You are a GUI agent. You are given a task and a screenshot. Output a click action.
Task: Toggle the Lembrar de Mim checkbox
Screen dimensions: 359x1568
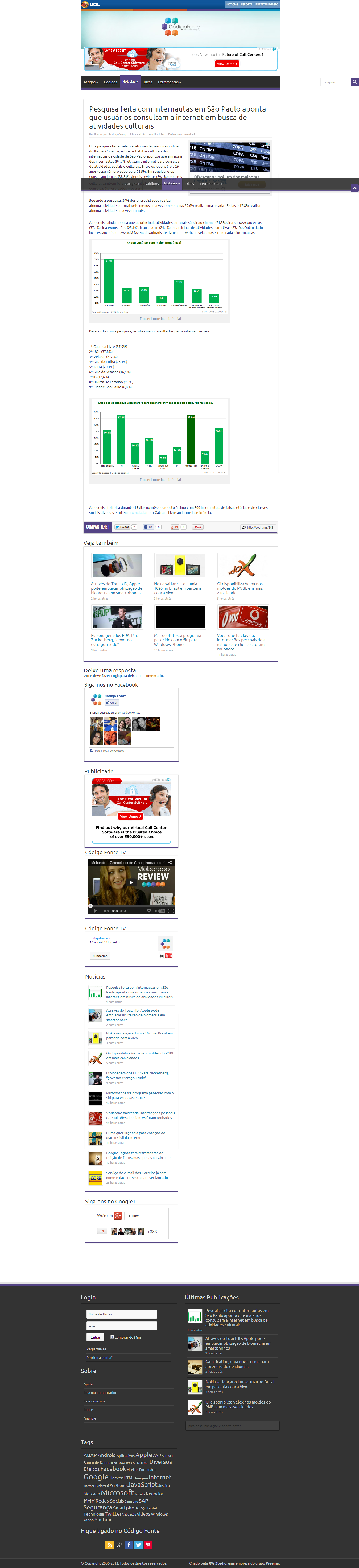coord(112,1337)
